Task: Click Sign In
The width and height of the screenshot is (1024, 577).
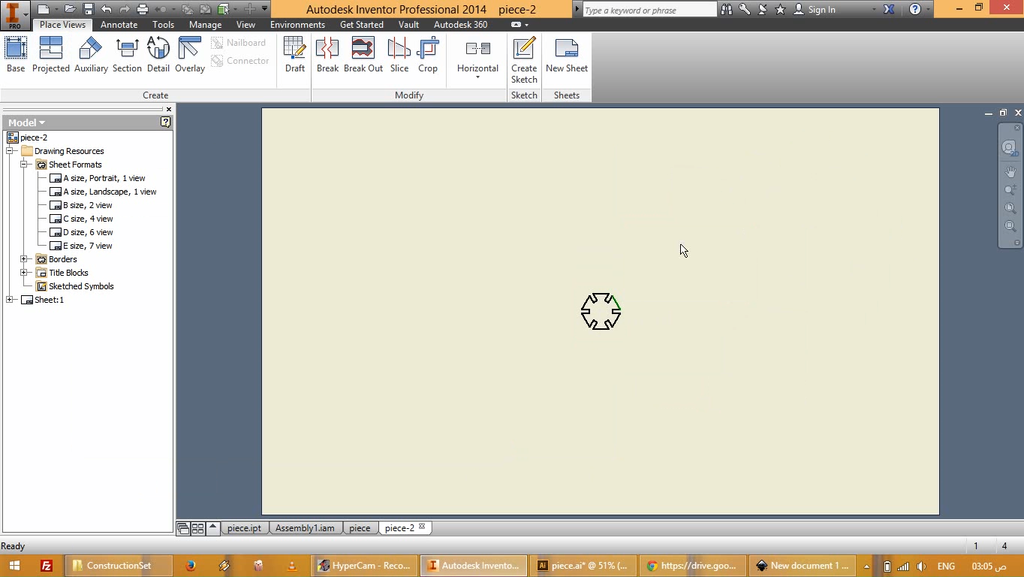Action: click(821, 10)
